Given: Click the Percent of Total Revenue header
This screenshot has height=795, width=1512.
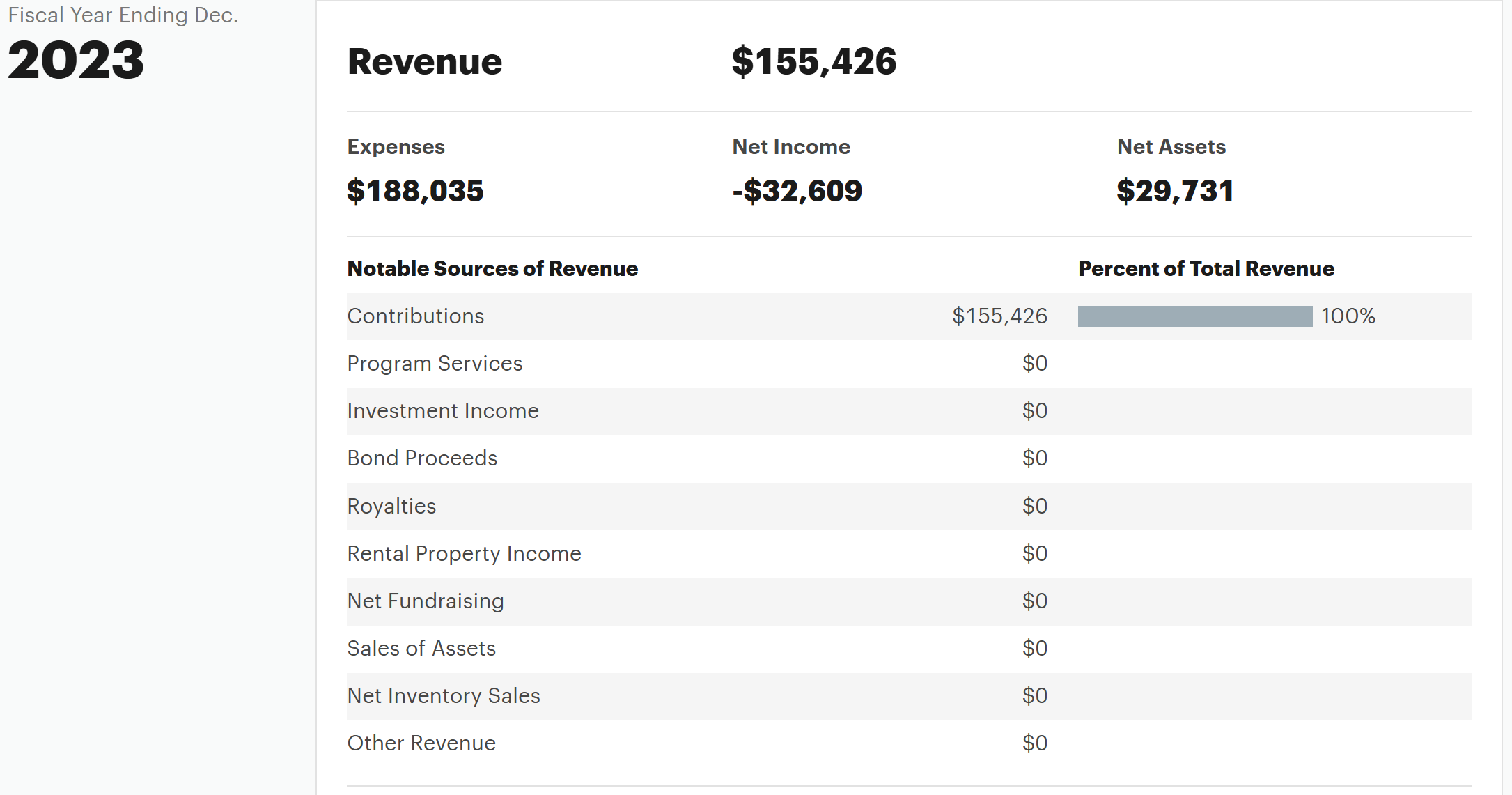Looking at the screenshot, I should click(x=1206, y=269).
